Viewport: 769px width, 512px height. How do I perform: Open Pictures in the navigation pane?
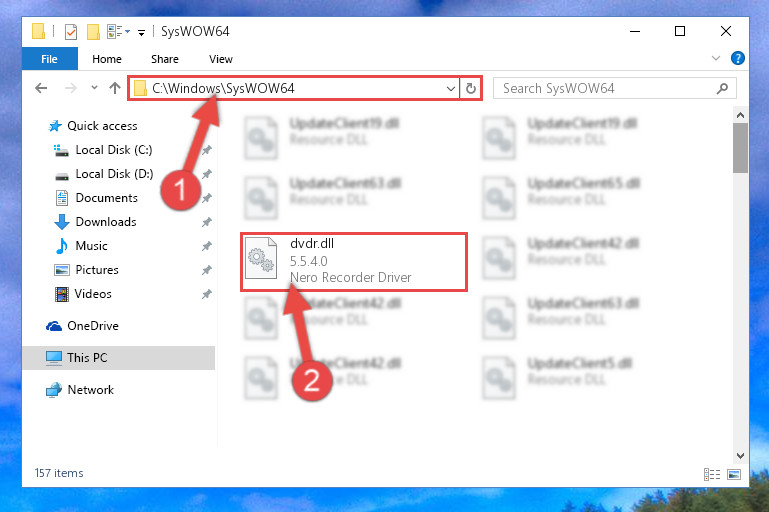point(97,270)
